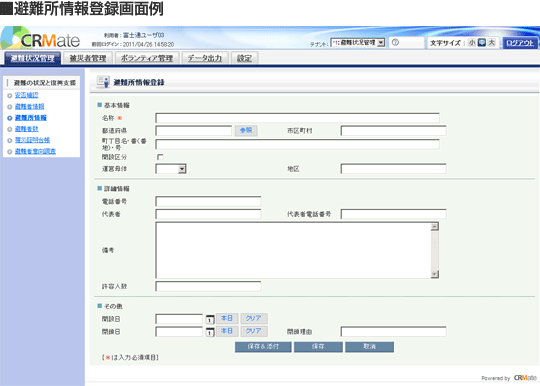
Task: Click クリア button for 閉鎖日
Action: [253, 331]
